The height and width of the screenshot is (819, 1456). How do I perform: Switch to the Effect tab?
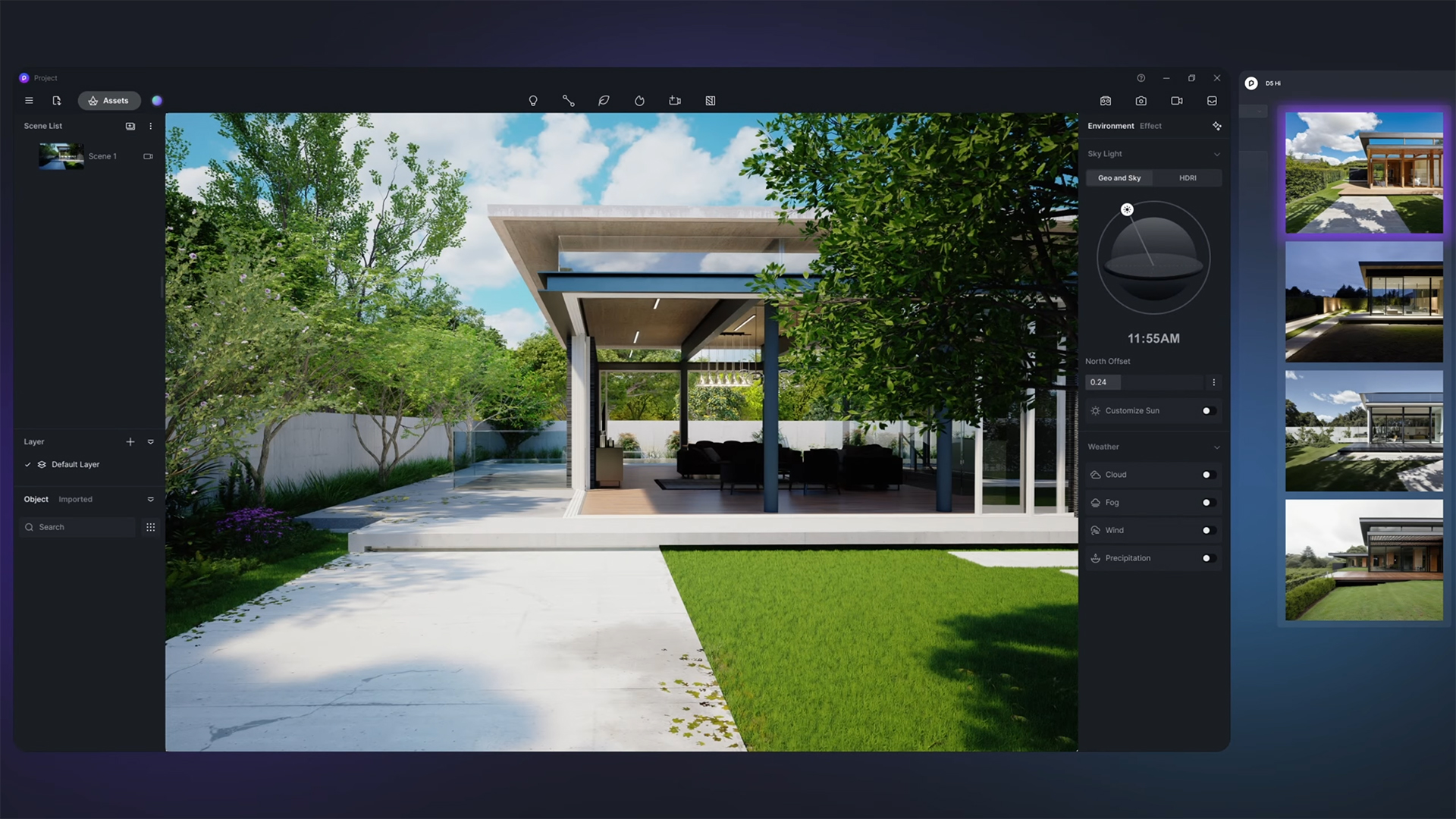point(1150,126)
